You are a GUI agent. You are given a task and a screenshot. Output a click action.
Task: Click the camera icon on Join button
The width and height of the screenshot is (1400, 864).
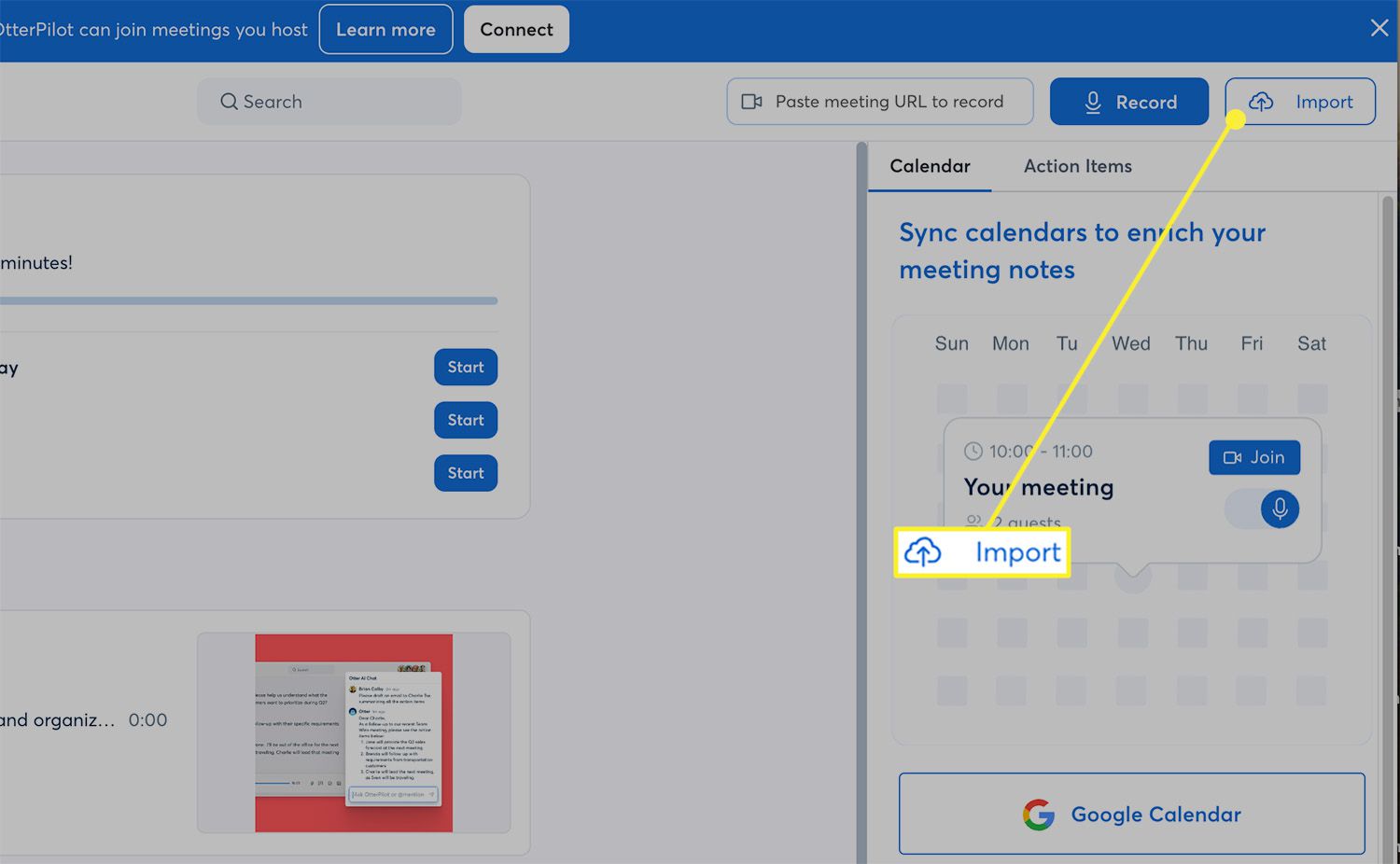(x=1232, y=457)
